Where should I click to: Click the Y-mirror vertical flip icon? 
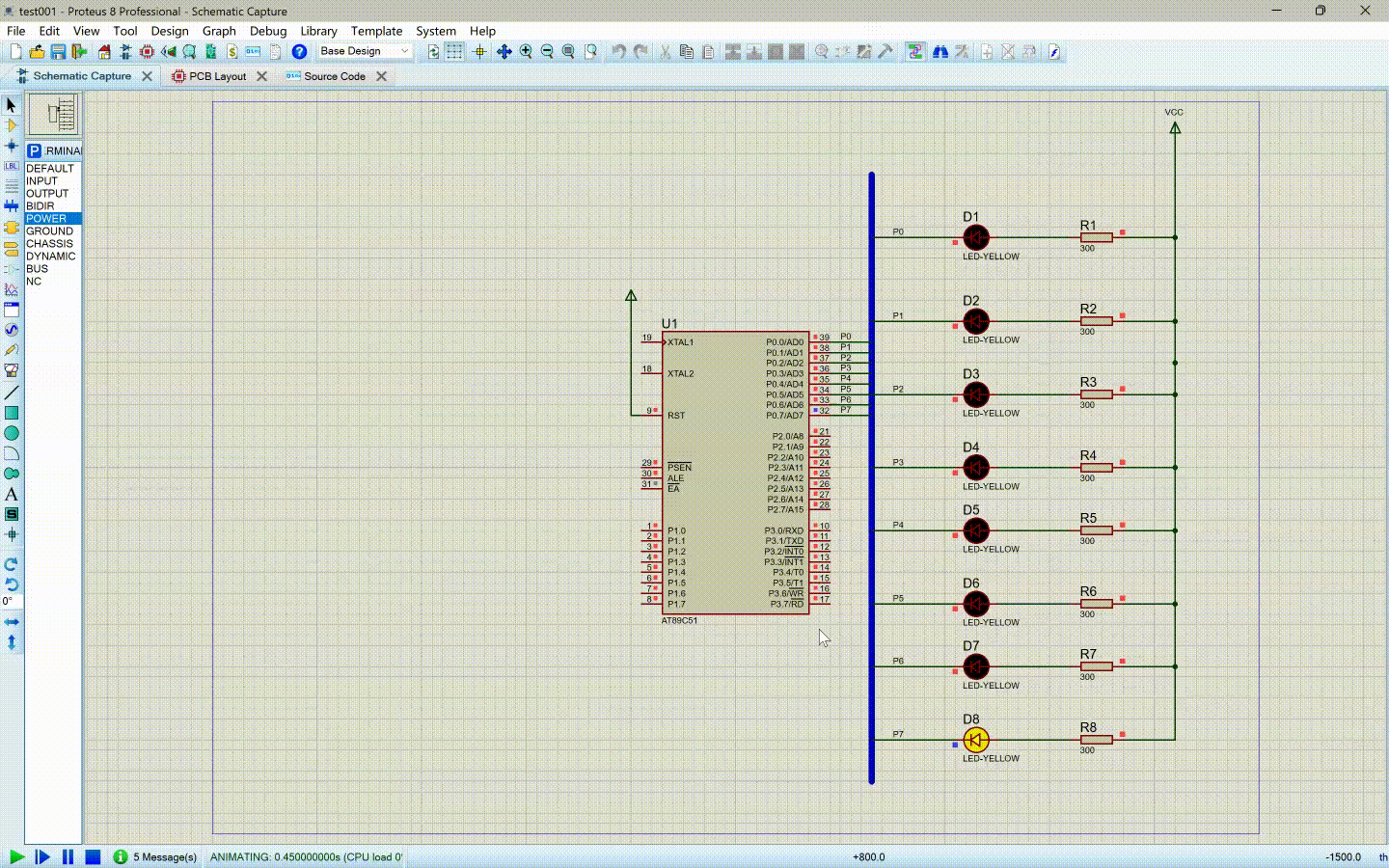(x=12, y=642)
